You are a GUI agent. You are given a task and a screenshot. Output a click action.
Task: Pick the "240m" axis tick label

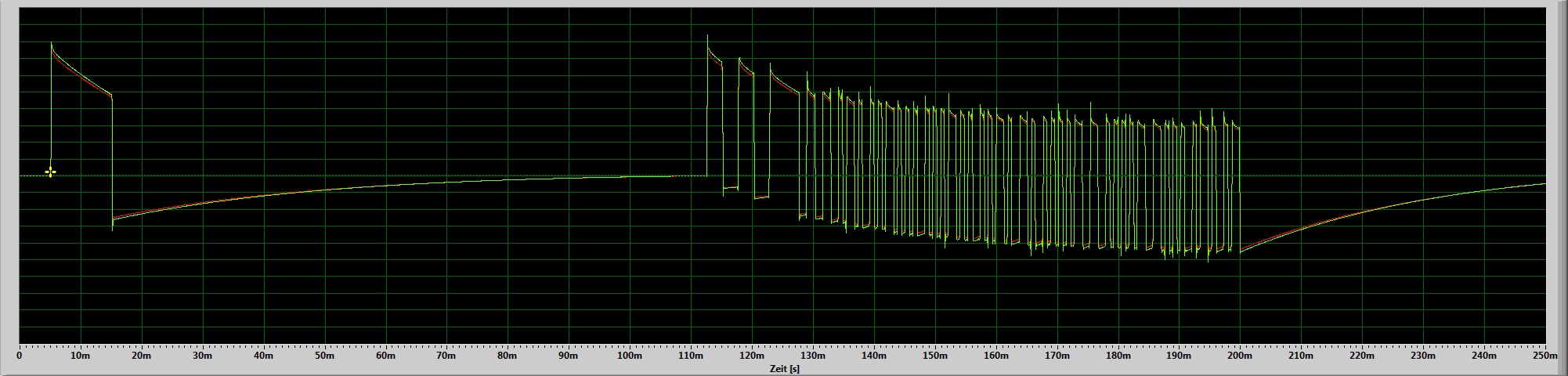(1485, 356)
